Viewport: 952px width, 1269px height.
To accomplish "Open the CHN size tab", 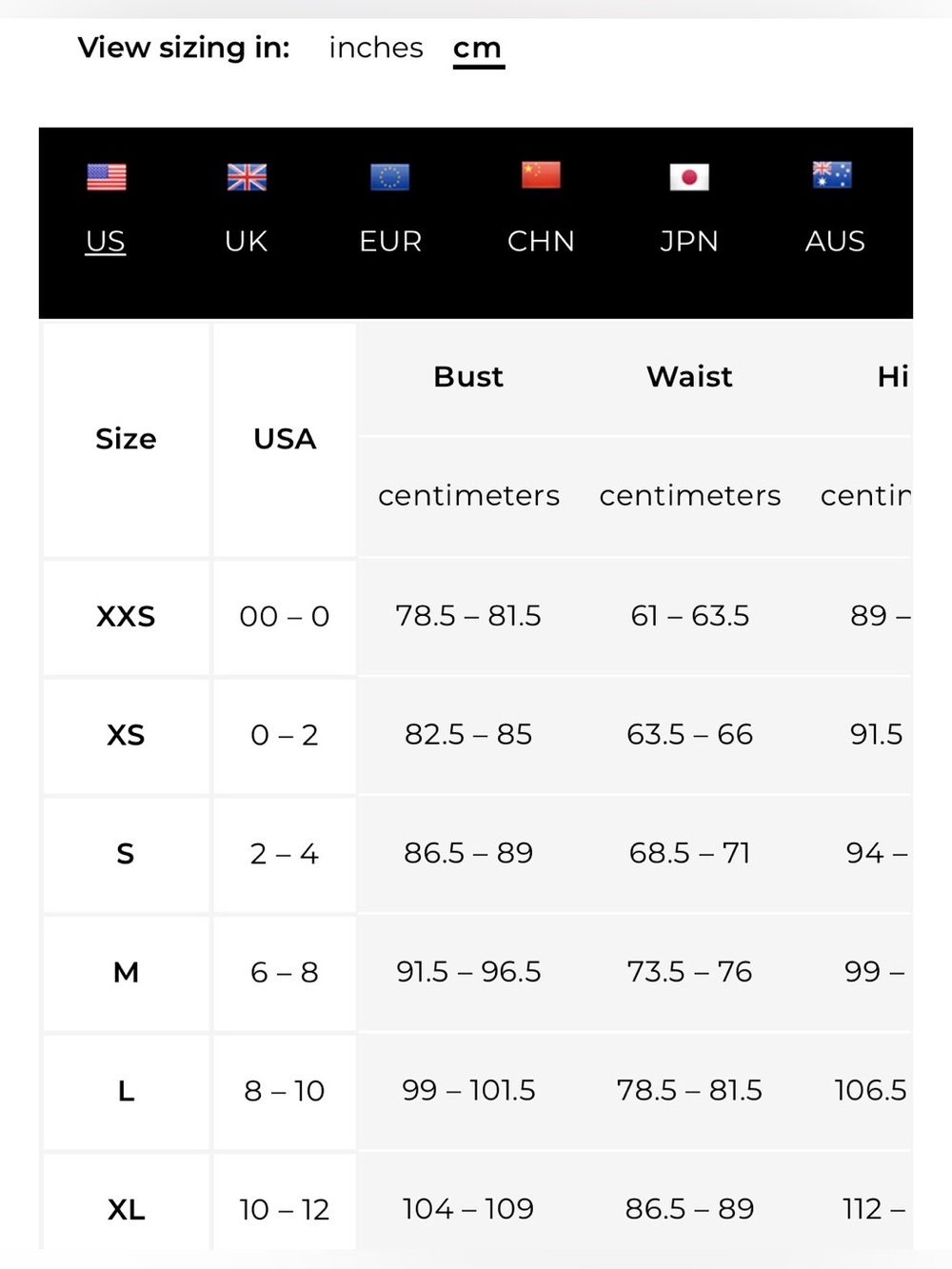I will pos(541,242).
